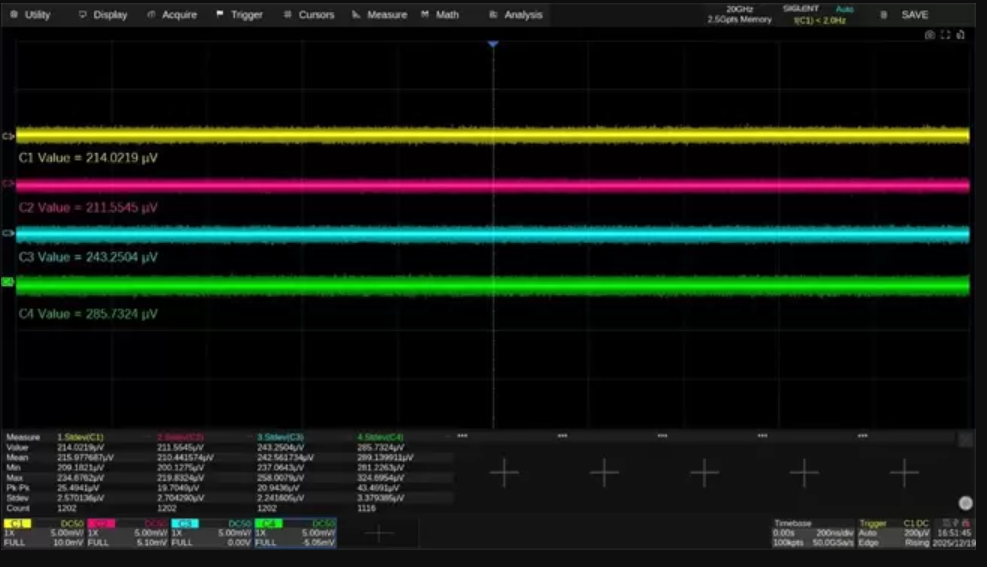
Task: Open the Math menu
Action: pos(440,15)
